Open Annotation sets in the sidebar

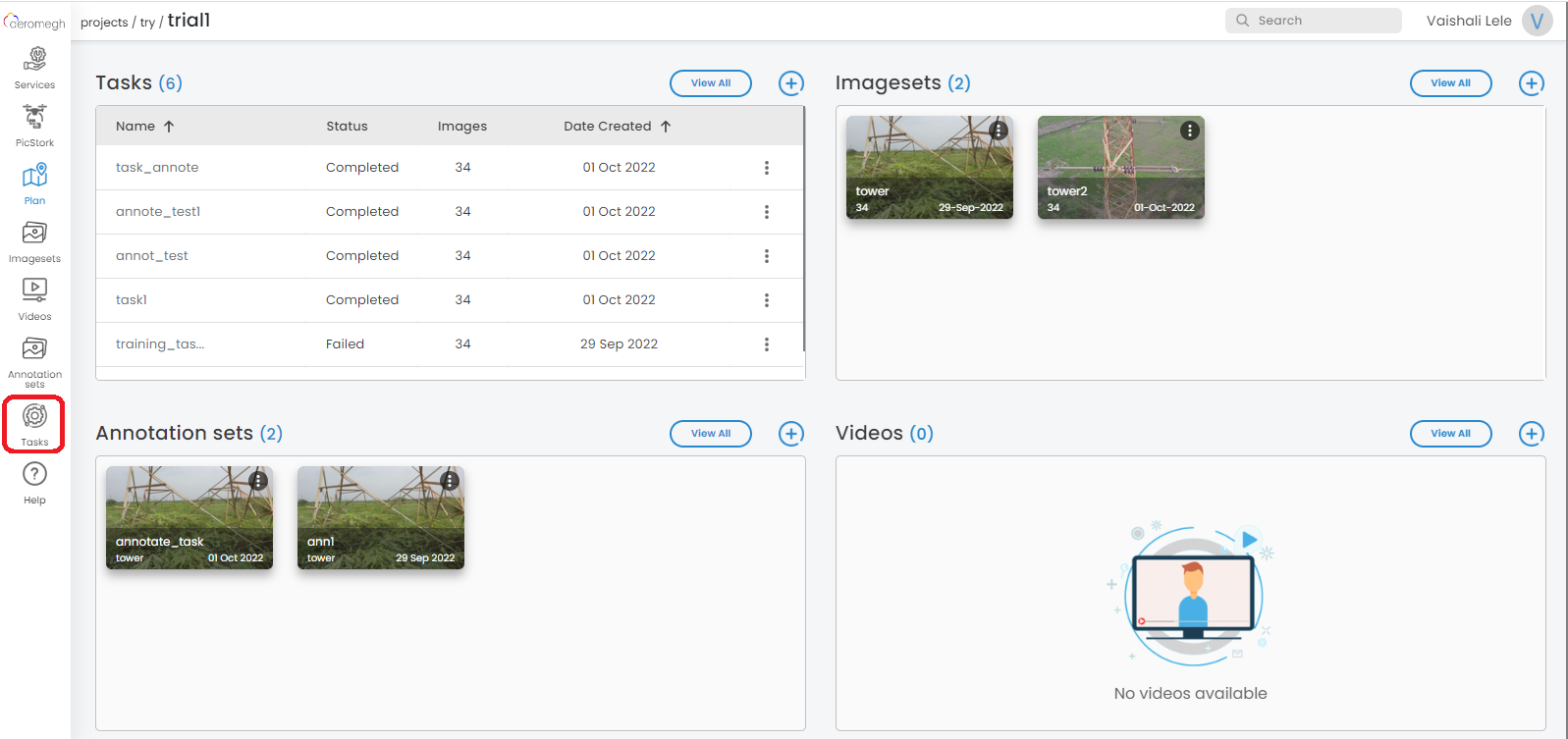34,362
